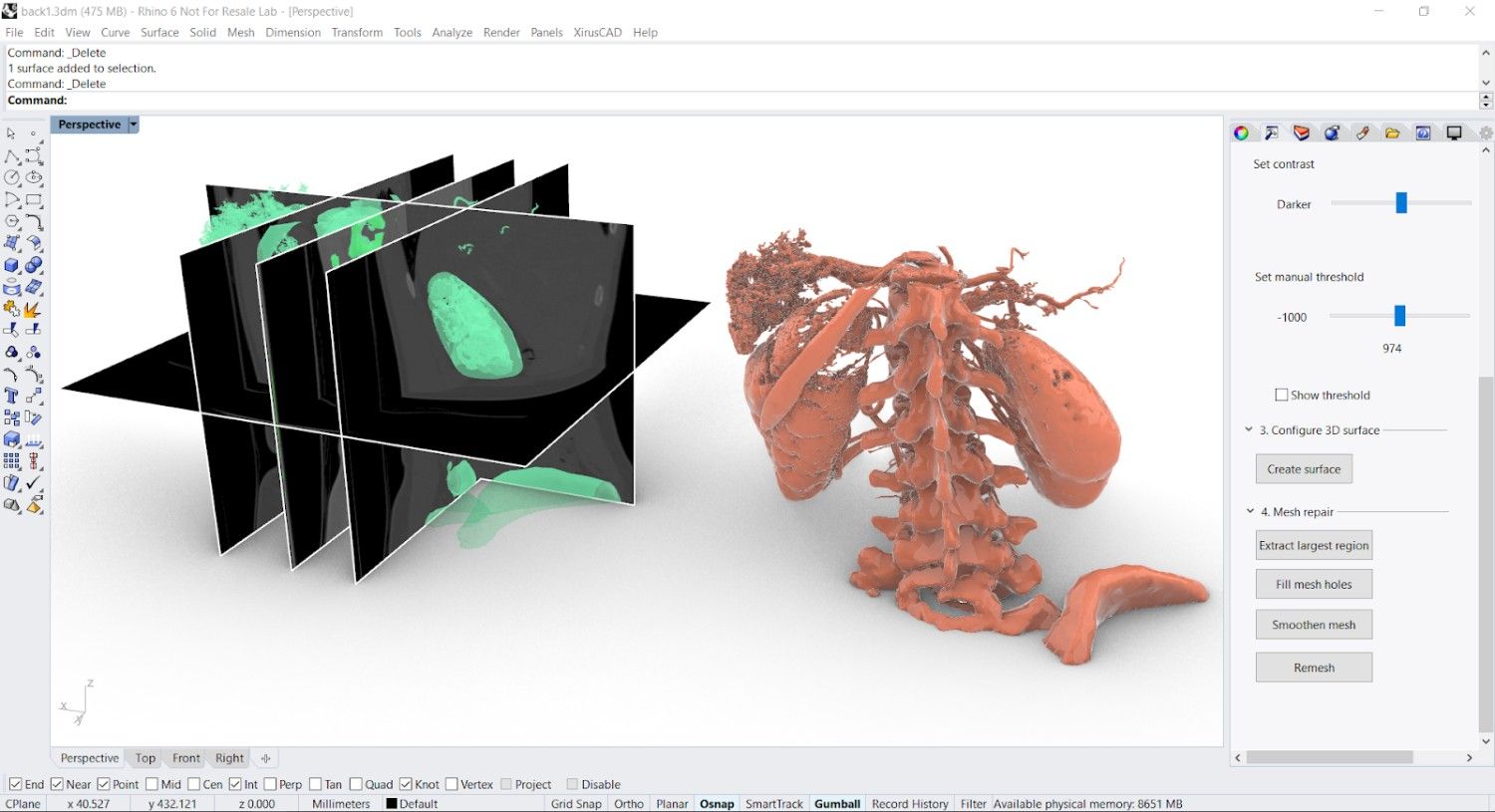Select the arrow selection tool
The image size is (1495, 812).
(12, 134)
